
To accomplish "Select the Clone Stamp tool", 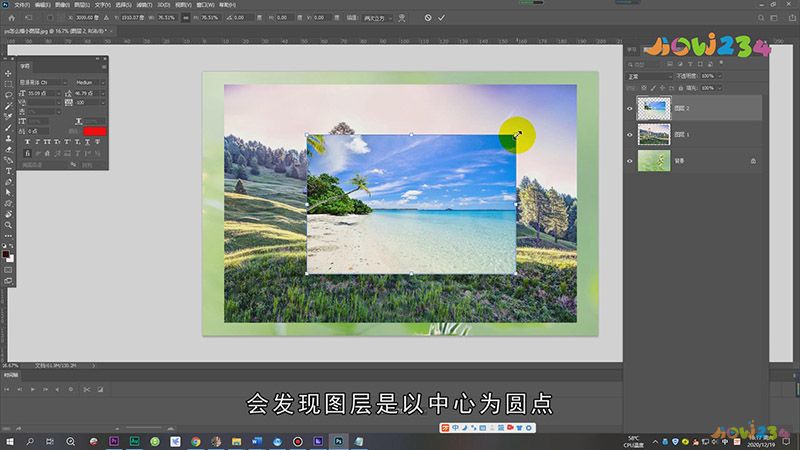I will tap(8, 138).
